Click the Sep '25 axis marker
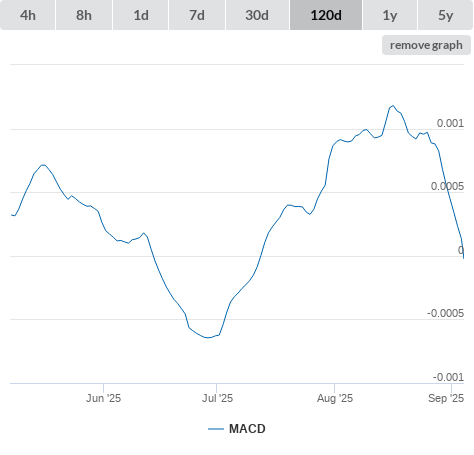 (x=446, y=398)
